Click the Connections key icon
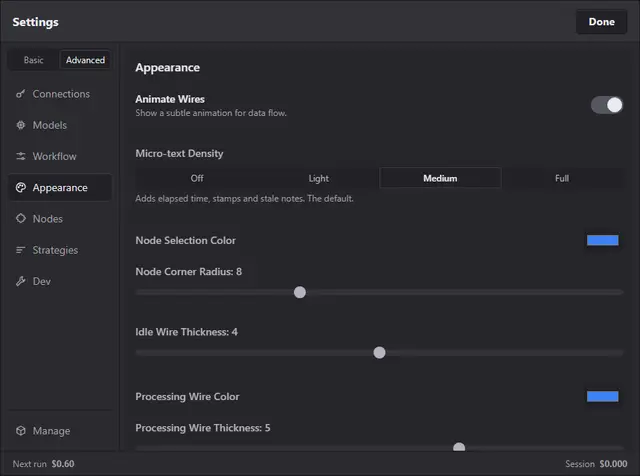640x476 pixels. (20, 94)
